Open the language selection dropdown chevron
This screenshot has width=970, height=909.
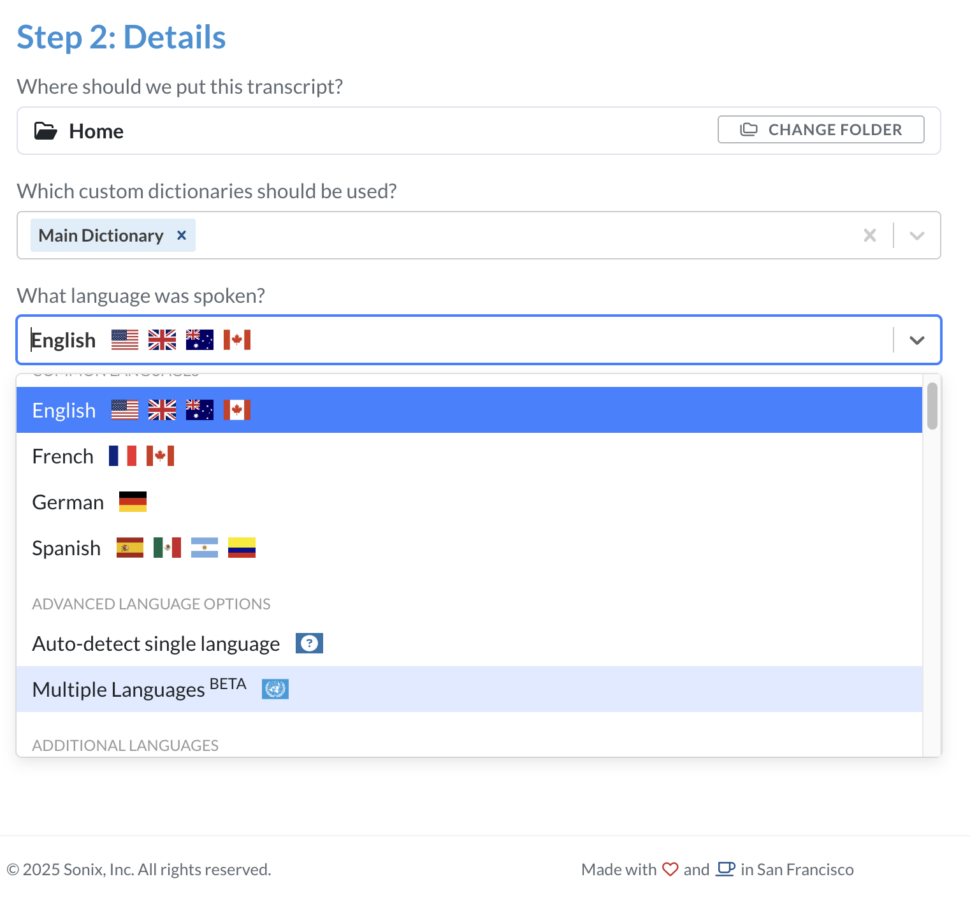(916, 339)
